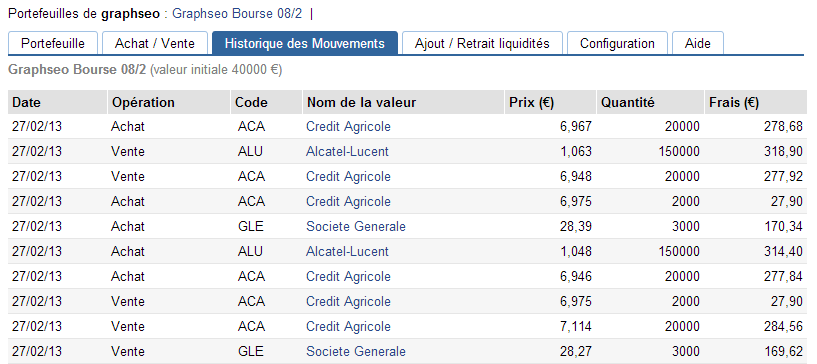Image resolution: width=817 pixels, height=364 pixels.
Task: Go to the Configuration tab
Action: tap(617, 43)
